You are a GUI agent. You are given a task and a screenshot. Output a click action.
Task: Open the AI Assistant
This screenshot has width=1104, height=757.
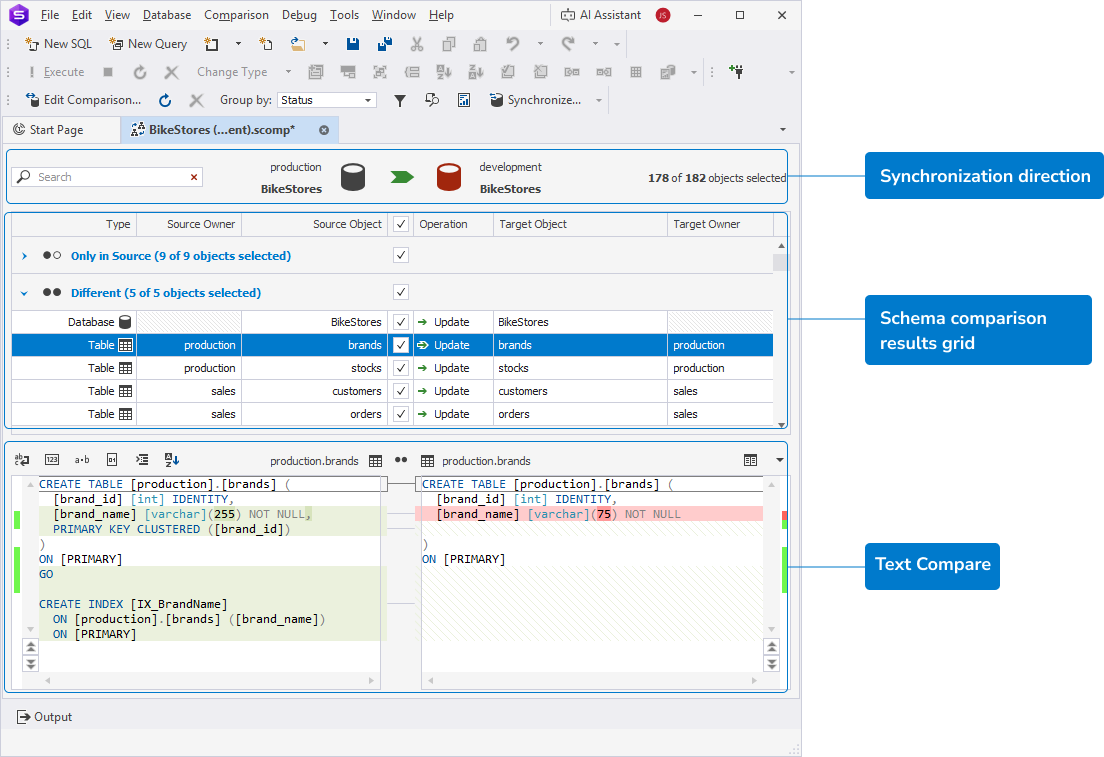600,14
